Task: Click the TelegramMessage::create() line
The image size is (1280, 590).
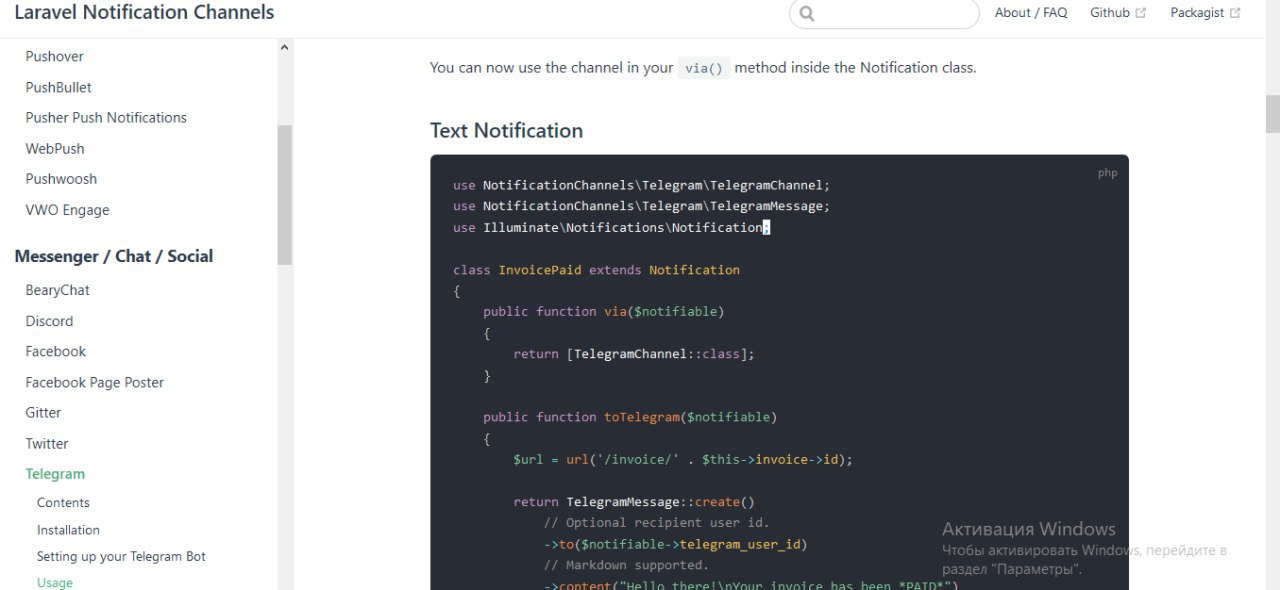Action: [634, 502]
